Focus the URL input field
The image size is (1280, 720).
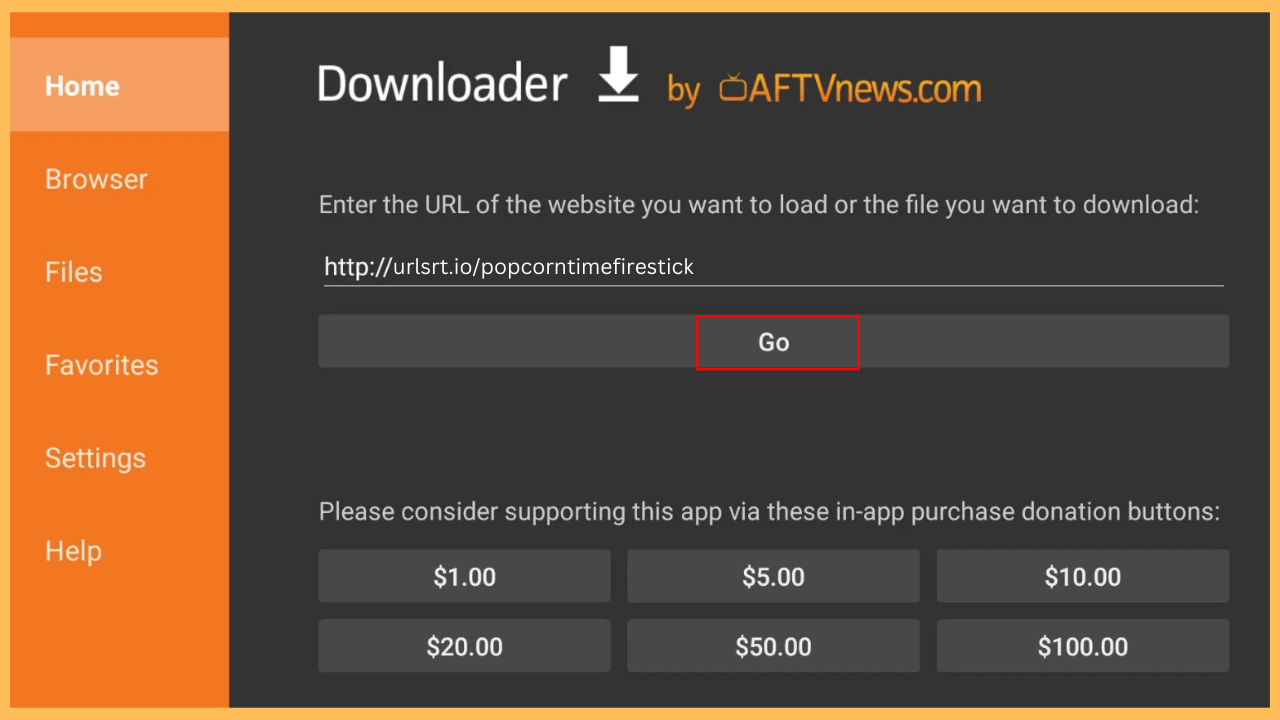[773, 267]
